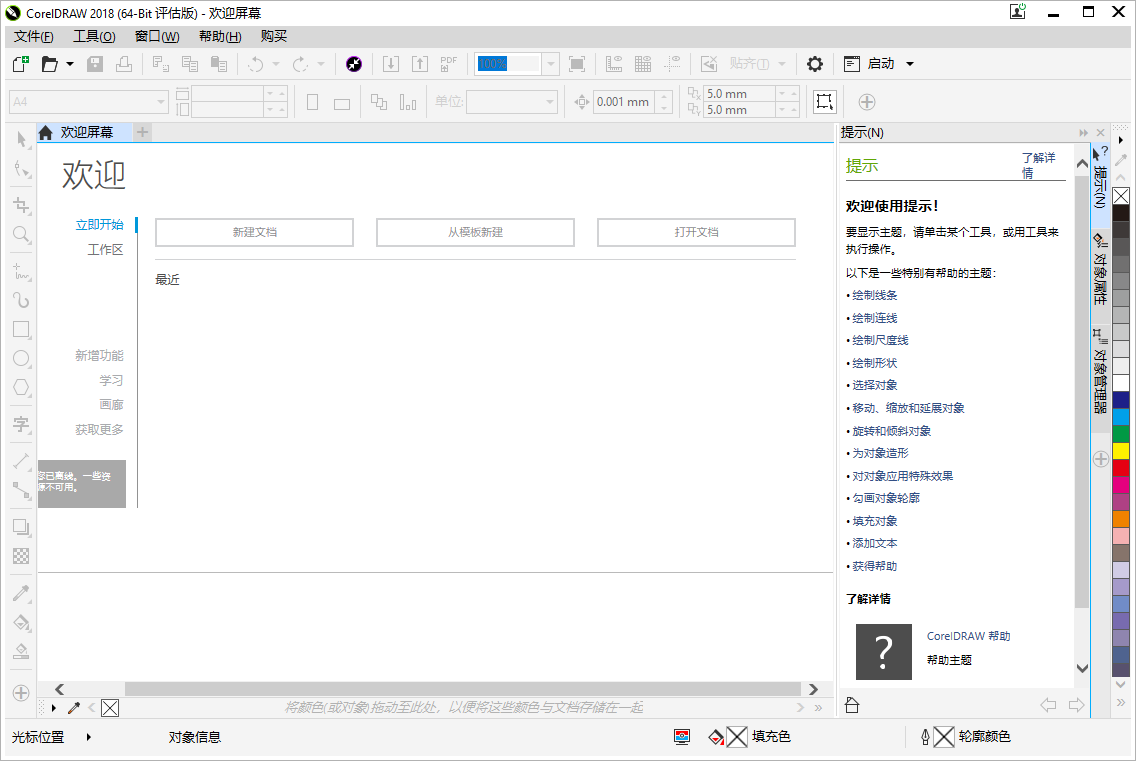Viewport: 1136px width, 761px height.
Task: Select 立即开始 in welcome sidebar
Action: 99,225
